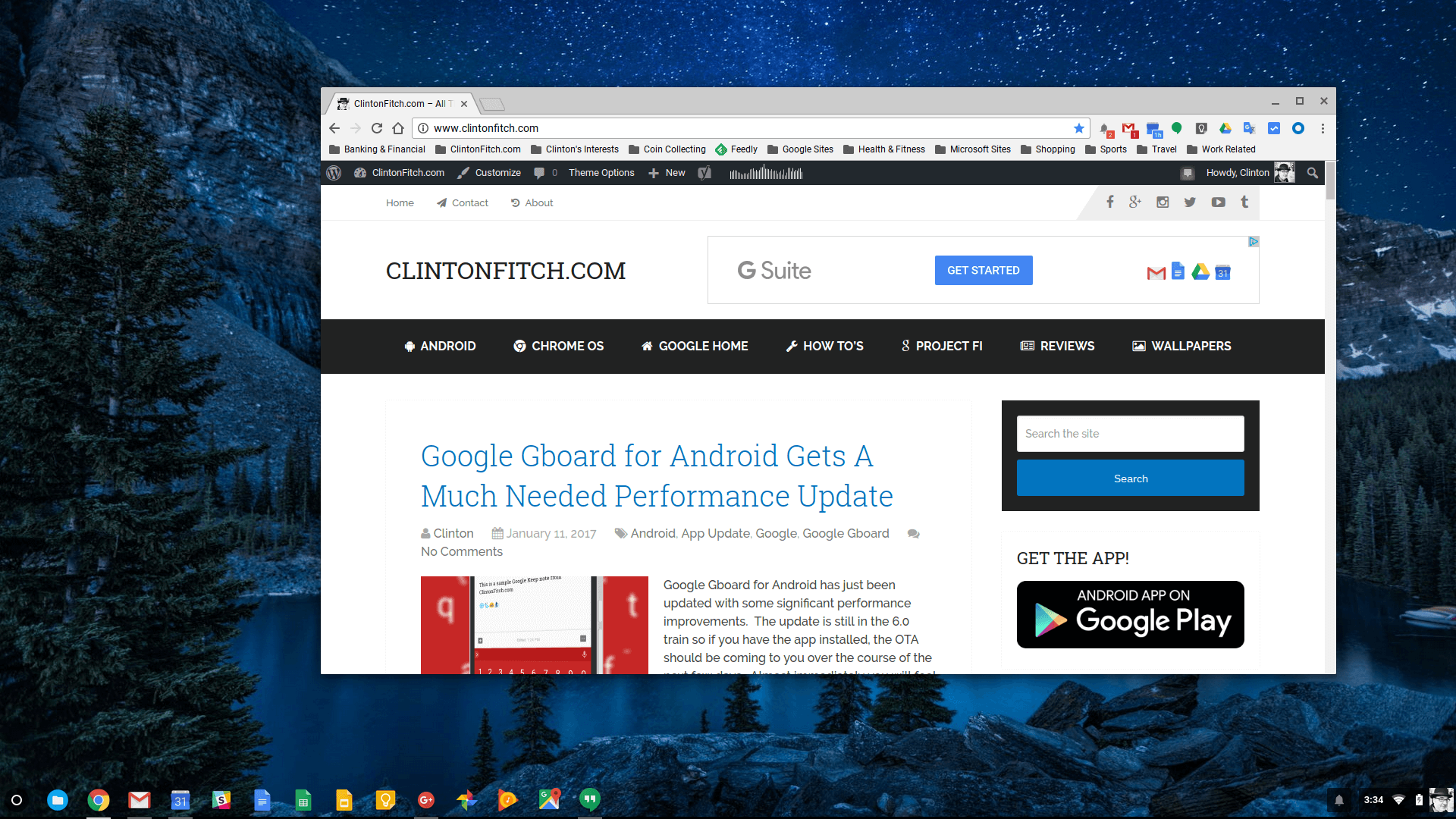Open the Wallpapers category in the nav menu
The height and width of the screenshot is (819, 1456).
coord(1182,346)
